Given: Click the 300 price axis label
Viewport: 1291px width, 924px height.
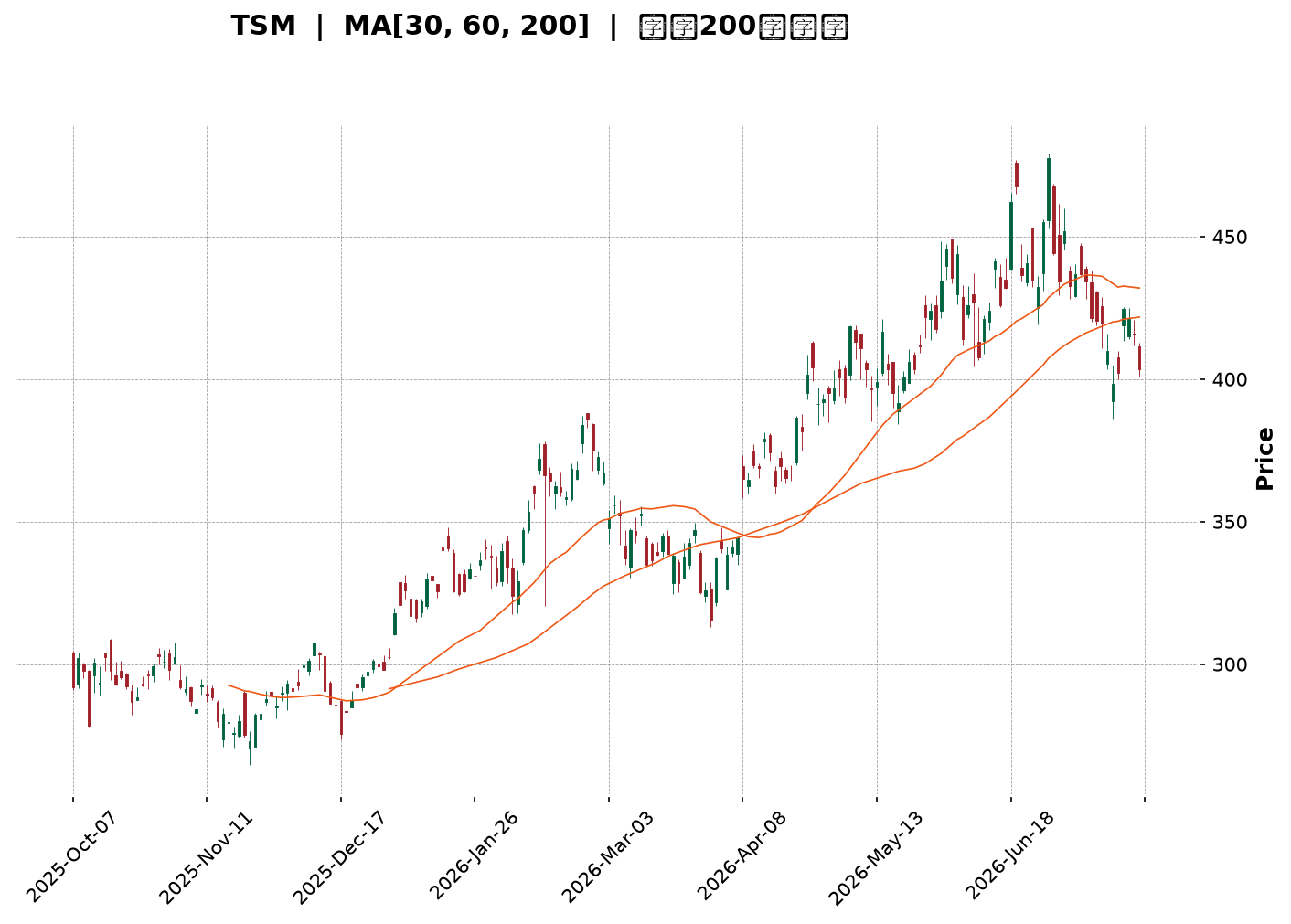Looking at the screenshot, I should (x=1232, y=665).
